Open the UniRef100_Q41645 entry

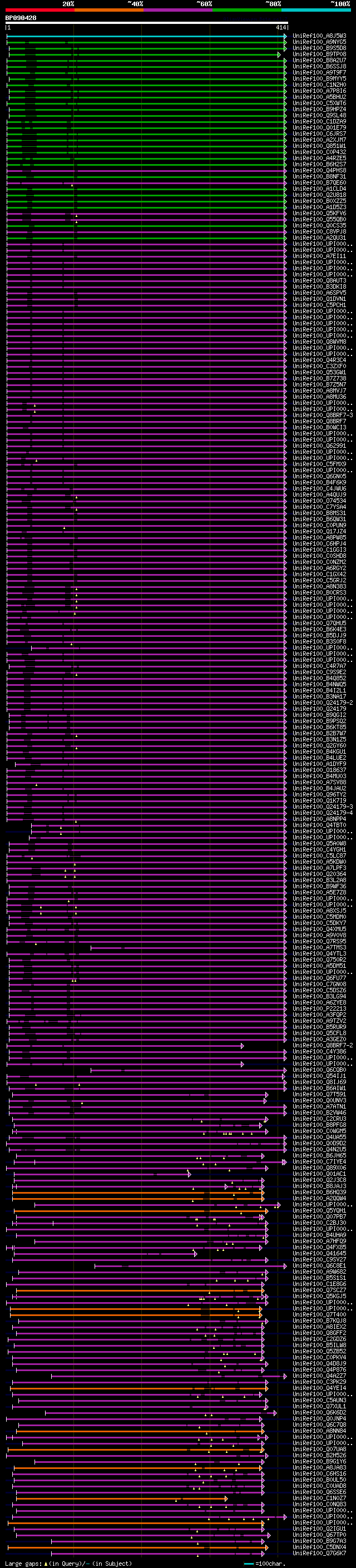[x=319, y=1253]
